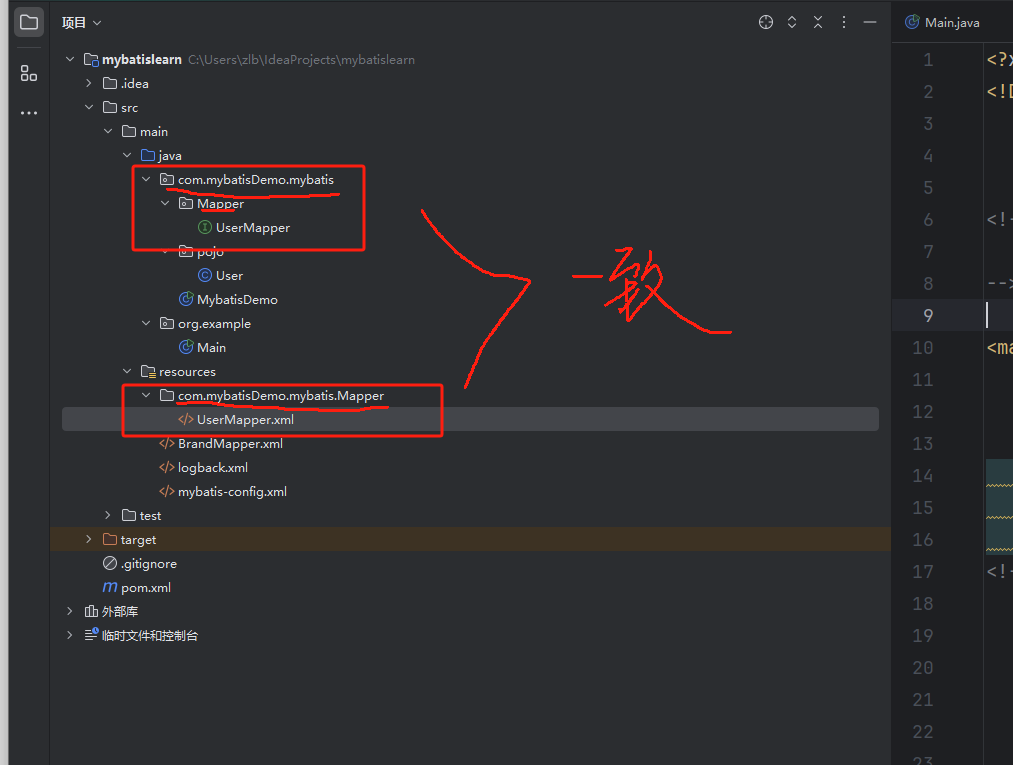Screen dimensions: 1013x765
Task: Select the UserMapper interface icon
Action: (x=205, y=227)
